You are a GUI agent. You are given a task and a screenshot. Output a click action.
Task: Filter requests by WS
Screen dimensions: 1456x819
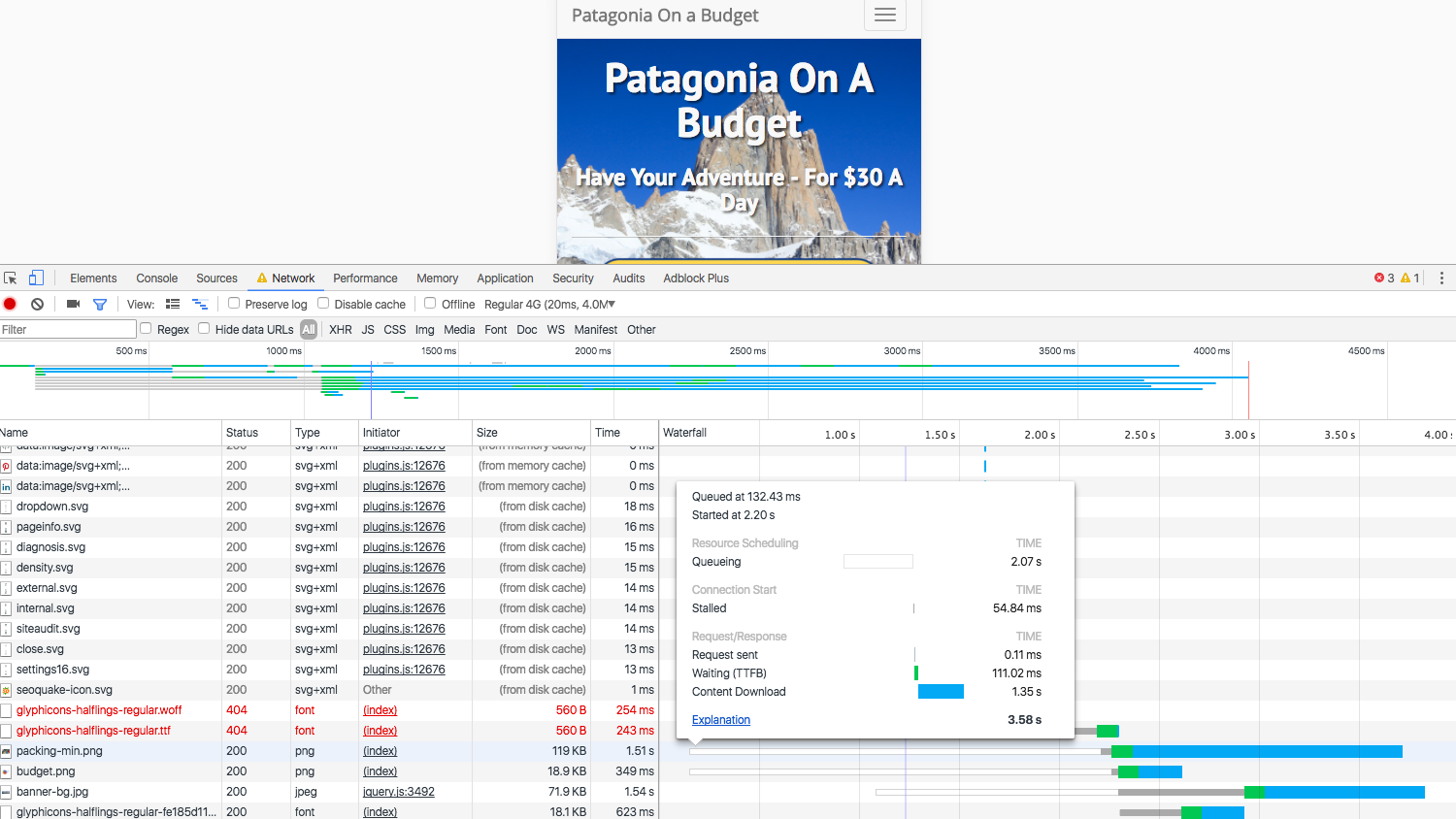pyautogui.click(x=555, y=329)
